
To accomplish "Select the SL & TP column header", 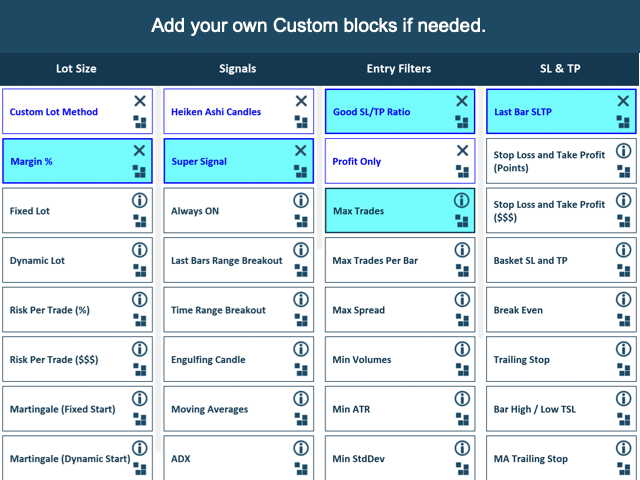I will tap(560, 69).
